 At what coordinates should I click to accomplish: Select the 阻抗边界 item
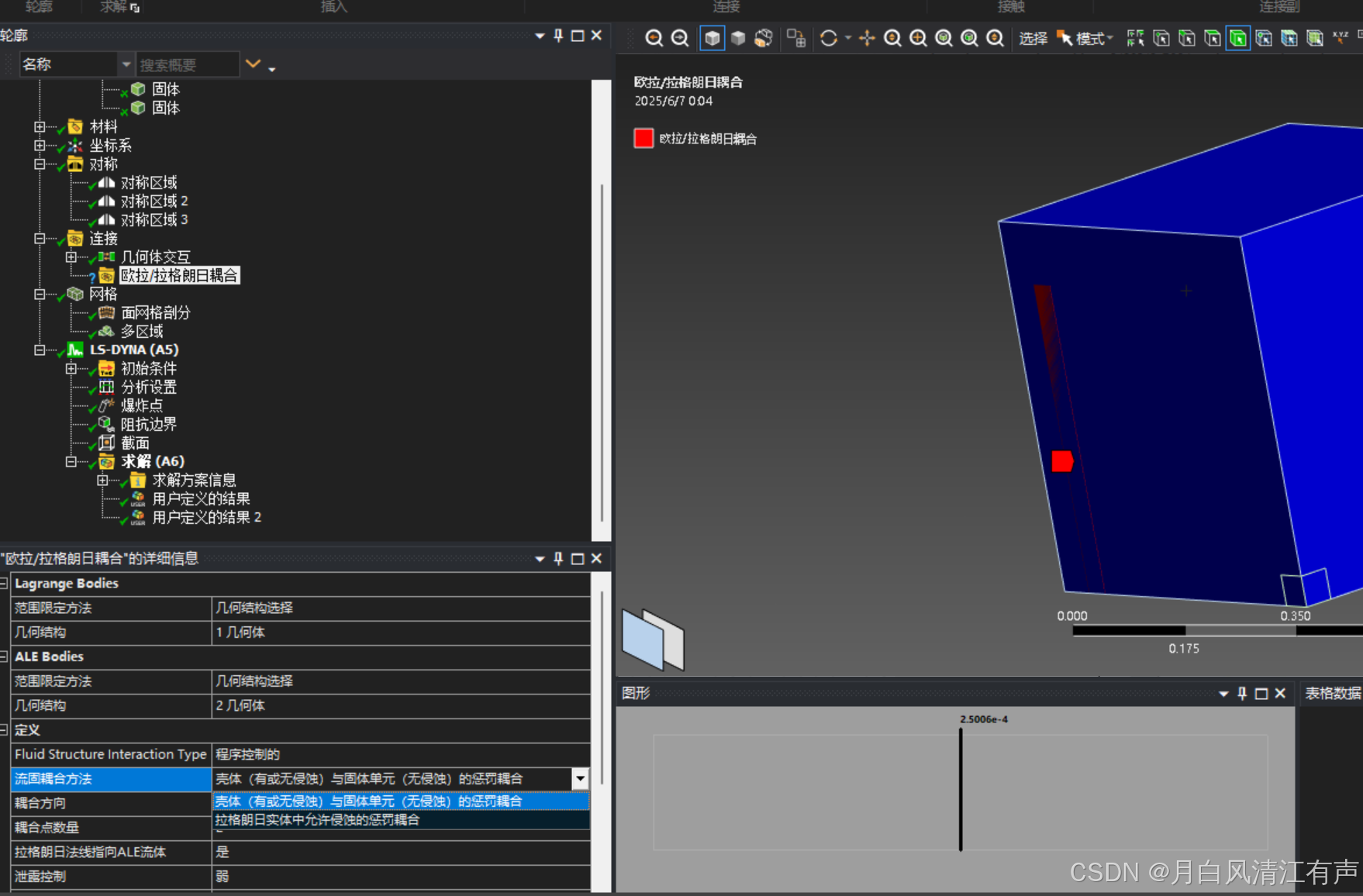point(149,424)
